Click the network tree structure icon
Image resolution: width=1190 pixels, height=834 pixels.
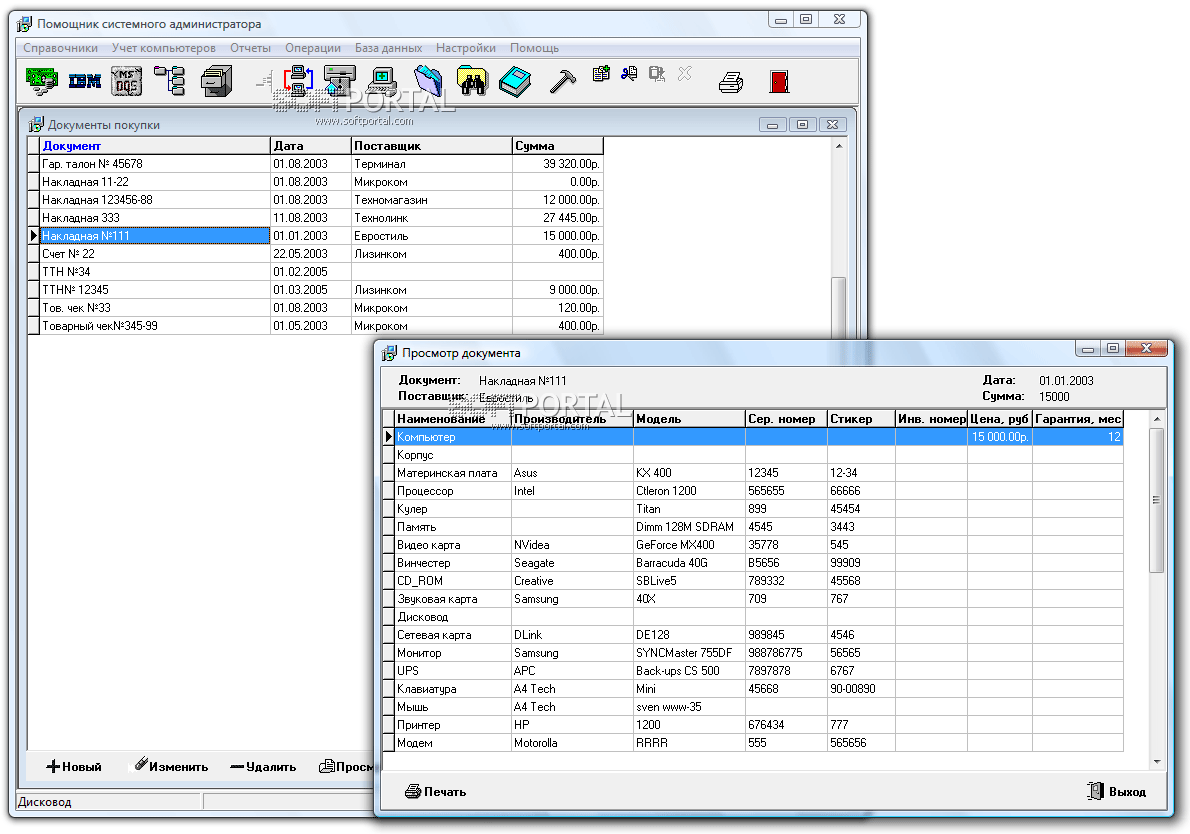tap(169, 81)
